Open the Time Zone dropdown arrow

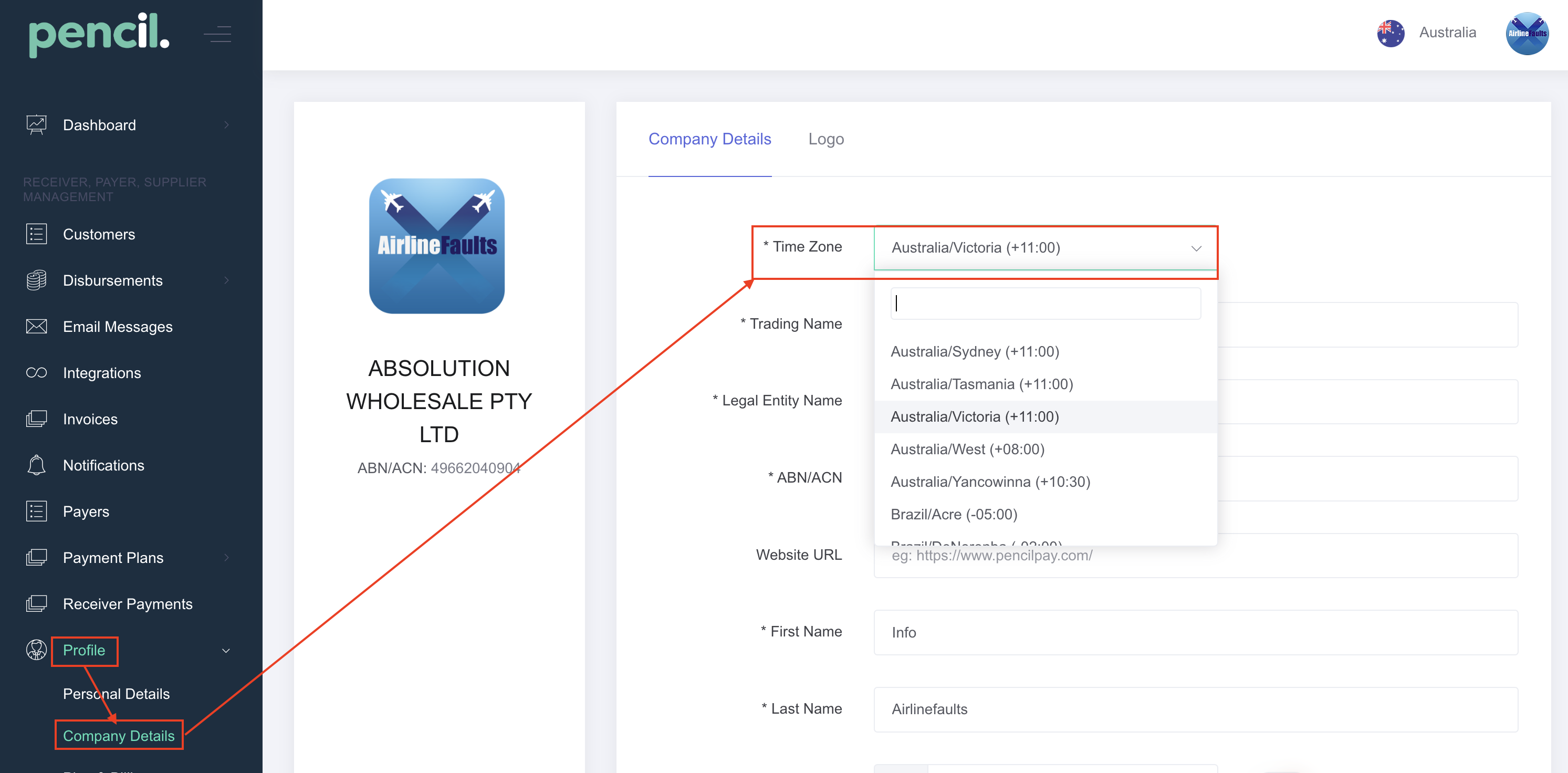[x=1196, y=248]
